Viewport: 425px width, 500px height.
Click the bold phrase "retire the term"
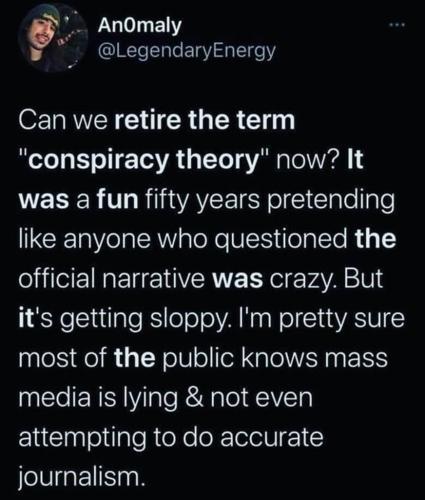205,120
